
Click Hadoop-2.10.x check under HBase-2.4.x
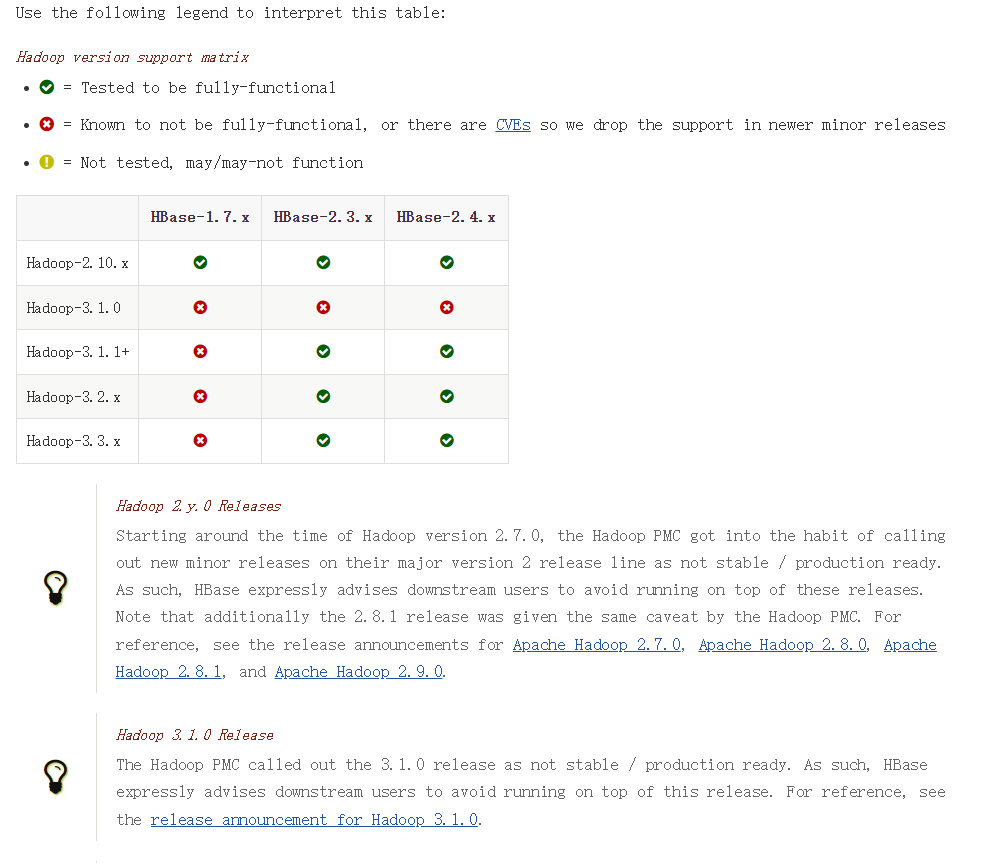click(x=447, y=262)
